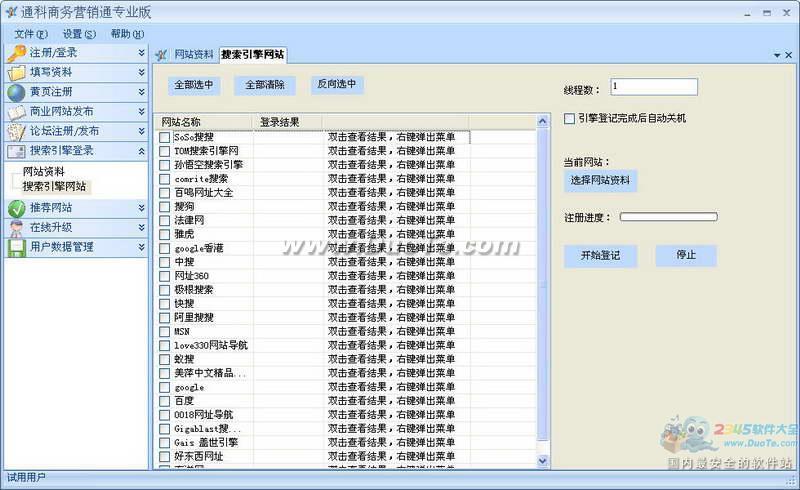Open 搜索引擎网站 in sidebar tree

coord(54,186)
